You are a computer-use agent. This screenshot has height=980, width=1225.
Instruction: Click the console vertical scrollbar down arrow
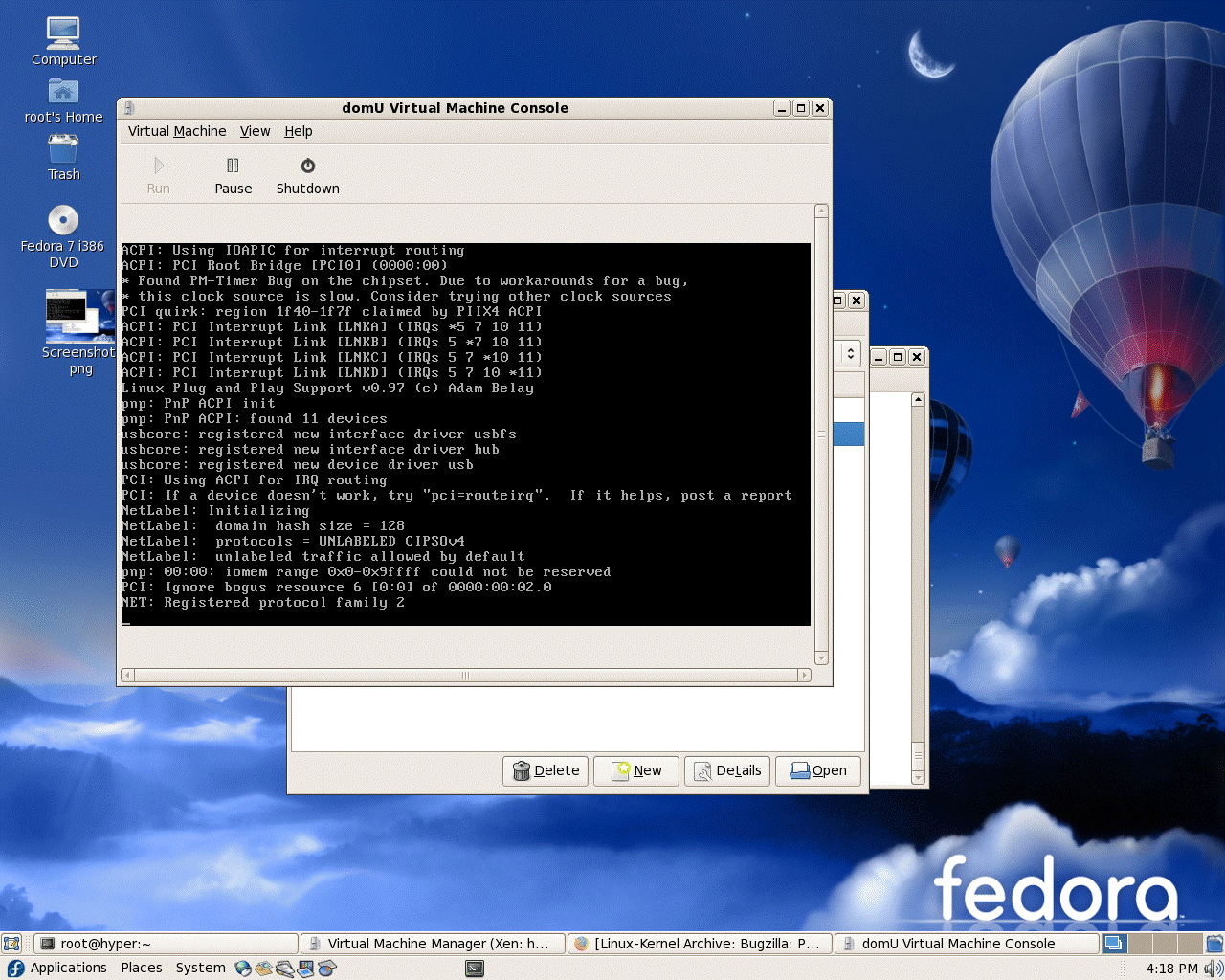pyautogui.click(x=821, y=657)
